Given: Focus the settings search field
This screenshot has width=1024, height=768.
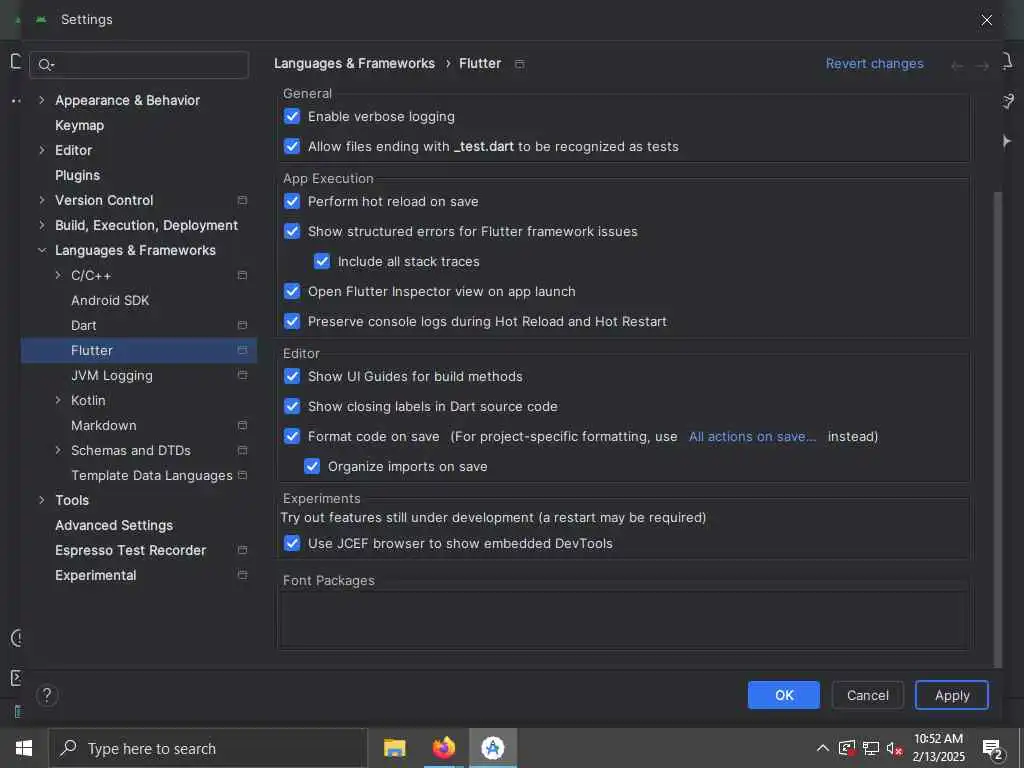Looking at the screenshot, I should click(139, 65).
